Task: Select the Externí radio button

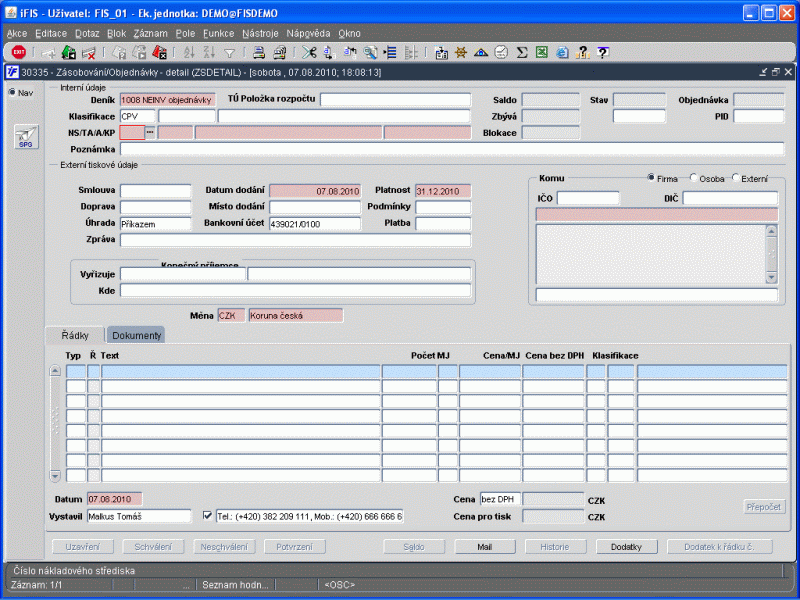Action: tap(737, 178)
